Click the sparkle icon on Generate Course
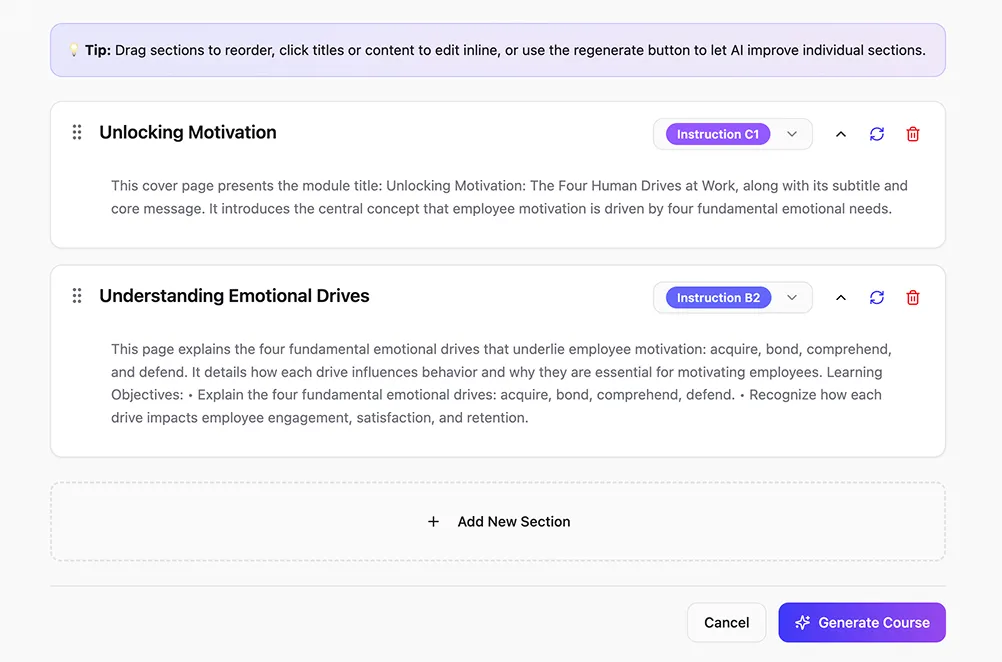 tap(802, 623)
